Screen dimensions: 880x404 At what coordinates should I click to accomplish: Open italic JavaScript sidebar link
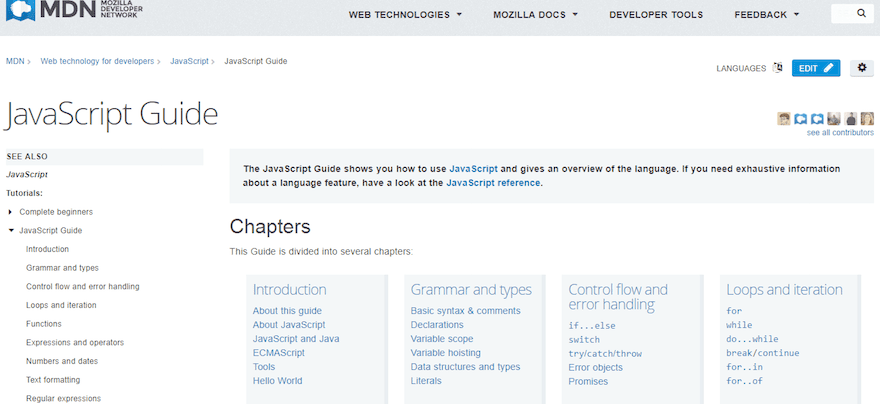tap(27, 175)
